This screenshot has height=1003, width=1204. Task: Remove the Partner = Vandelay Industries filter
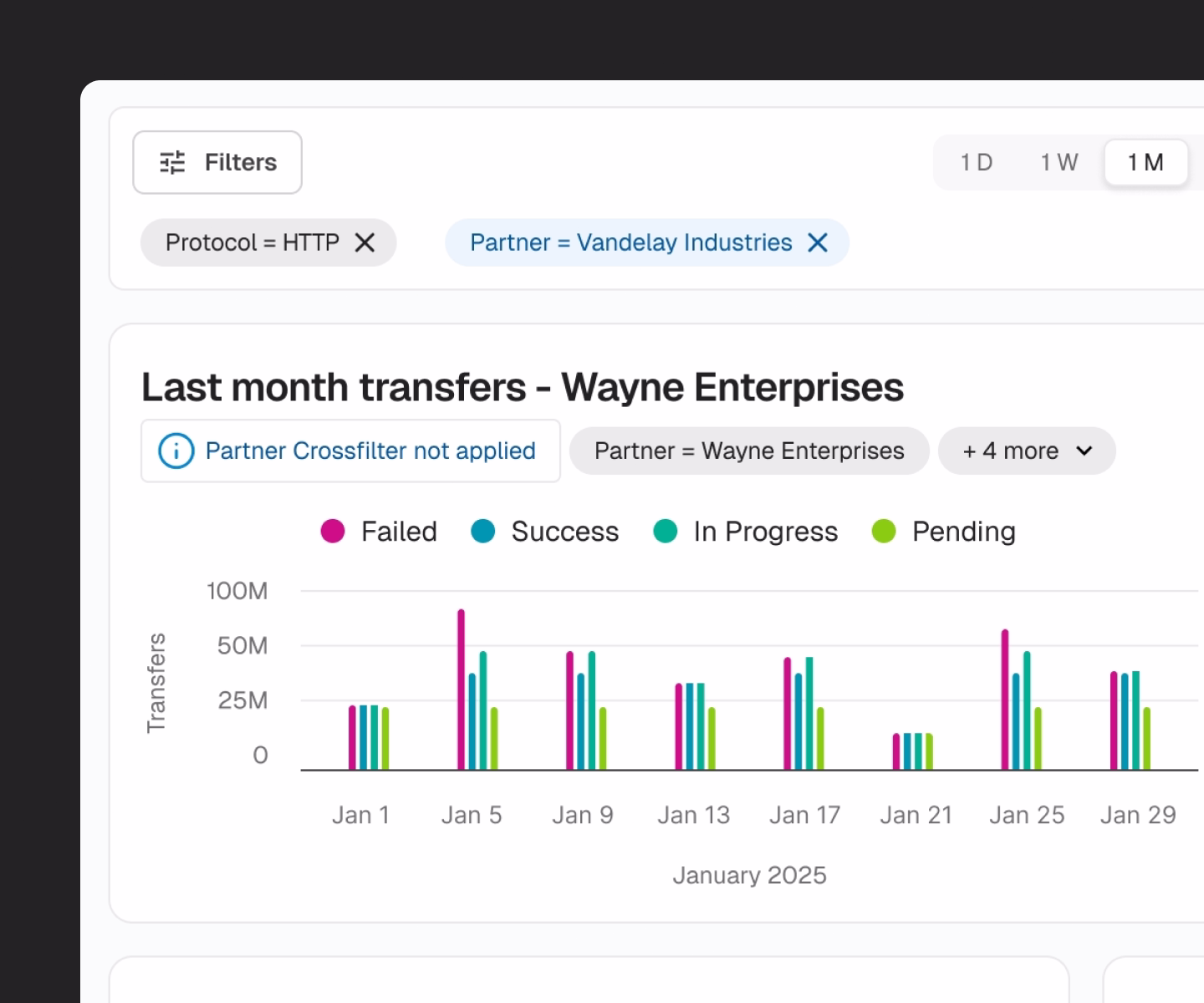coord(819,242)
